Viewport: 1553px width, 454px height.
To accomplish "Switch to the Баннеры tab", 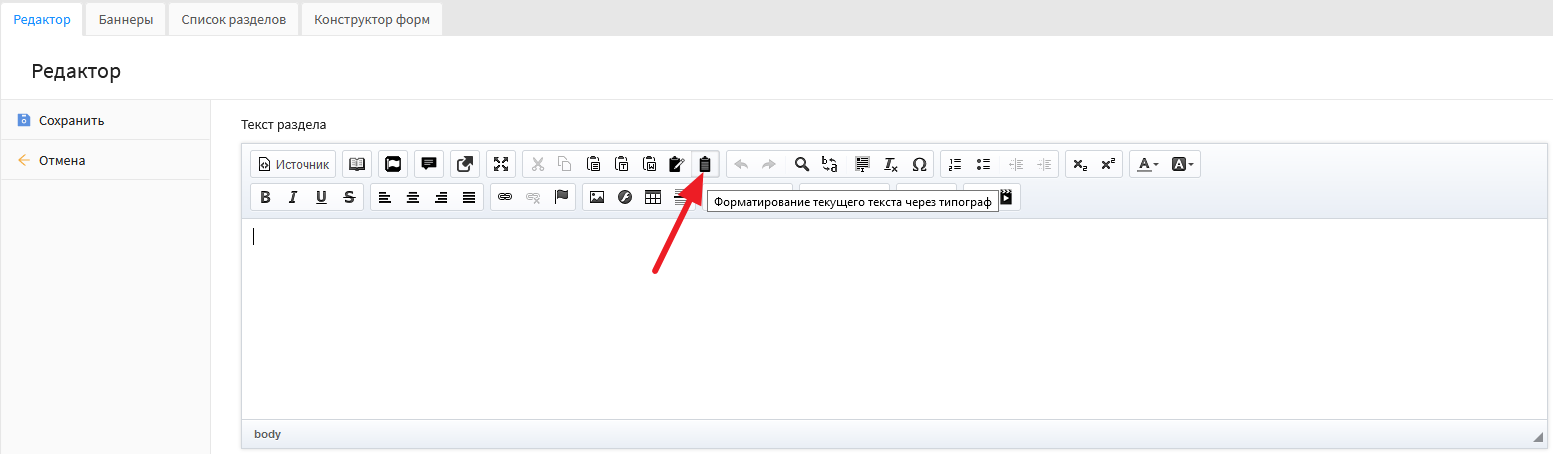I will (125, 19).
